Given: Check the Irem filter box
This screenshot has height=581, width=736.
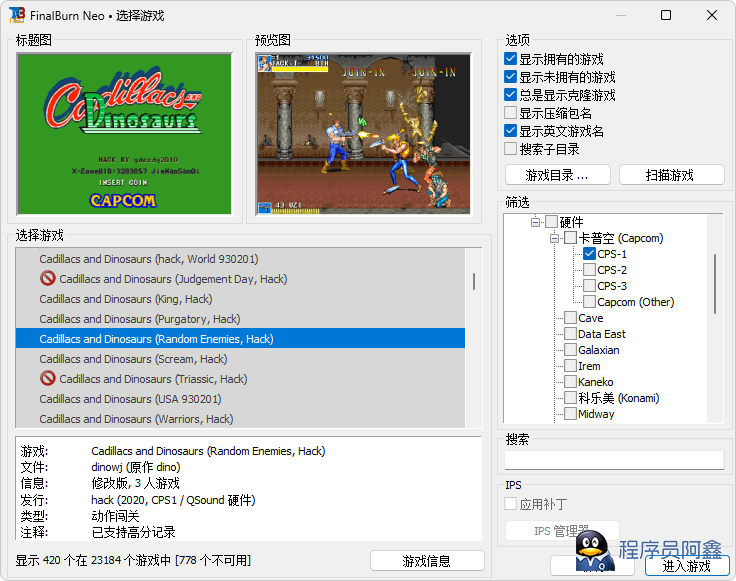Looking at the screenshot, I should click(570, 366).
